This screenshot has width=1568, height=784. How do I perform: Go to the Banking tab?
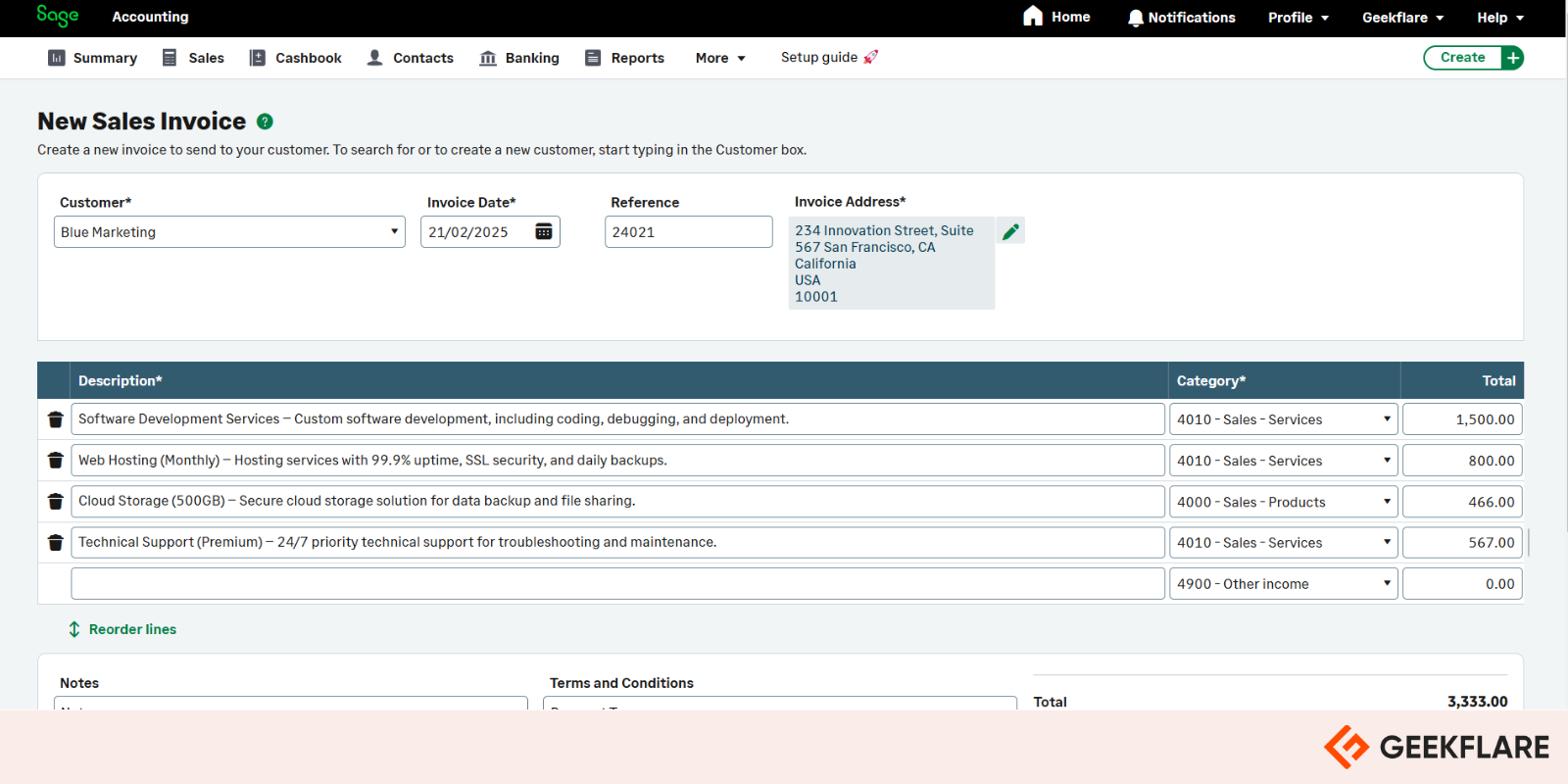pyautogui.click(x=519, y=58)
